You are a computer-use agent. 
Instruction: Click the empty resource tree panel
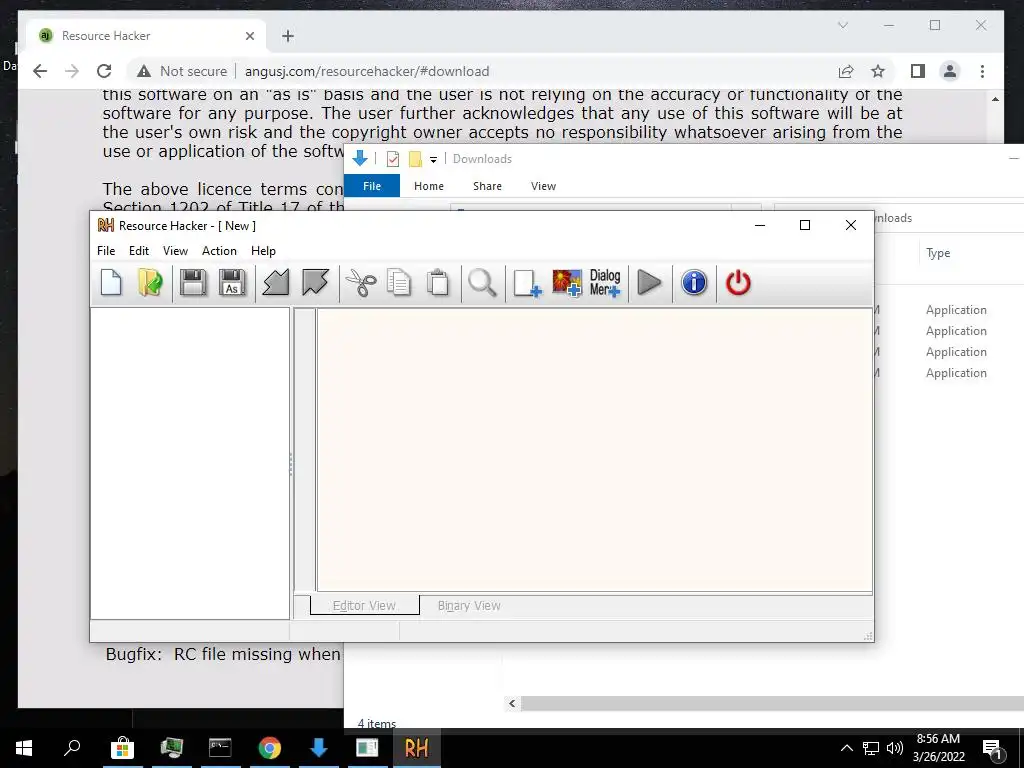[190, 463]
